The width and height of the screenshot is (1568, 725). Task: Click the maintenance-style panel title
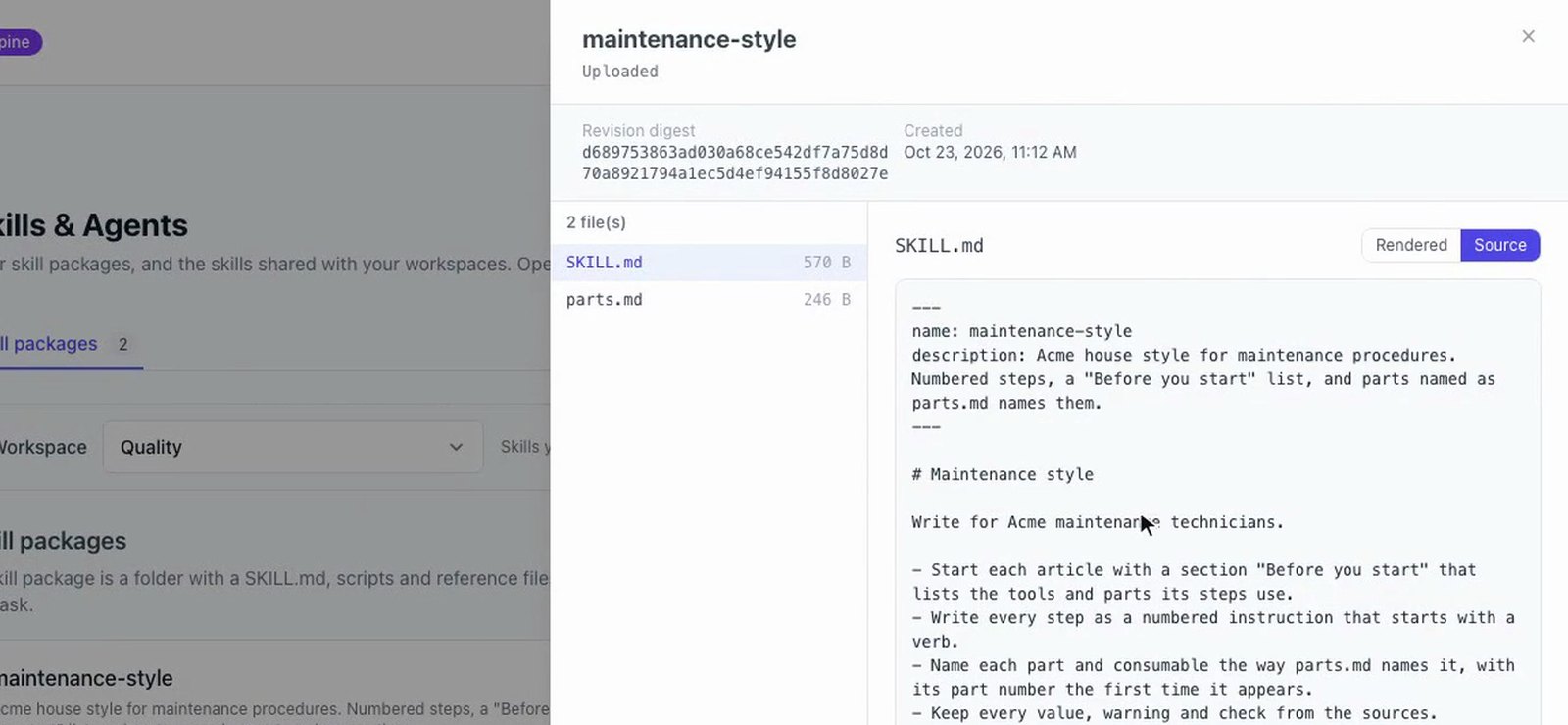point(689,39)
